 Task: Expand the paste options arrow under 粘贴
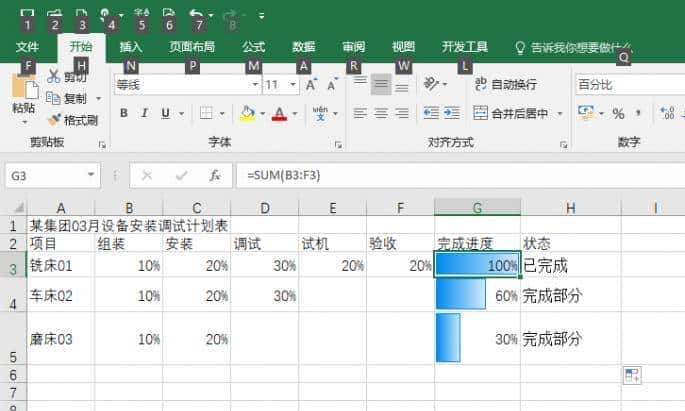[x=24, y=122]
